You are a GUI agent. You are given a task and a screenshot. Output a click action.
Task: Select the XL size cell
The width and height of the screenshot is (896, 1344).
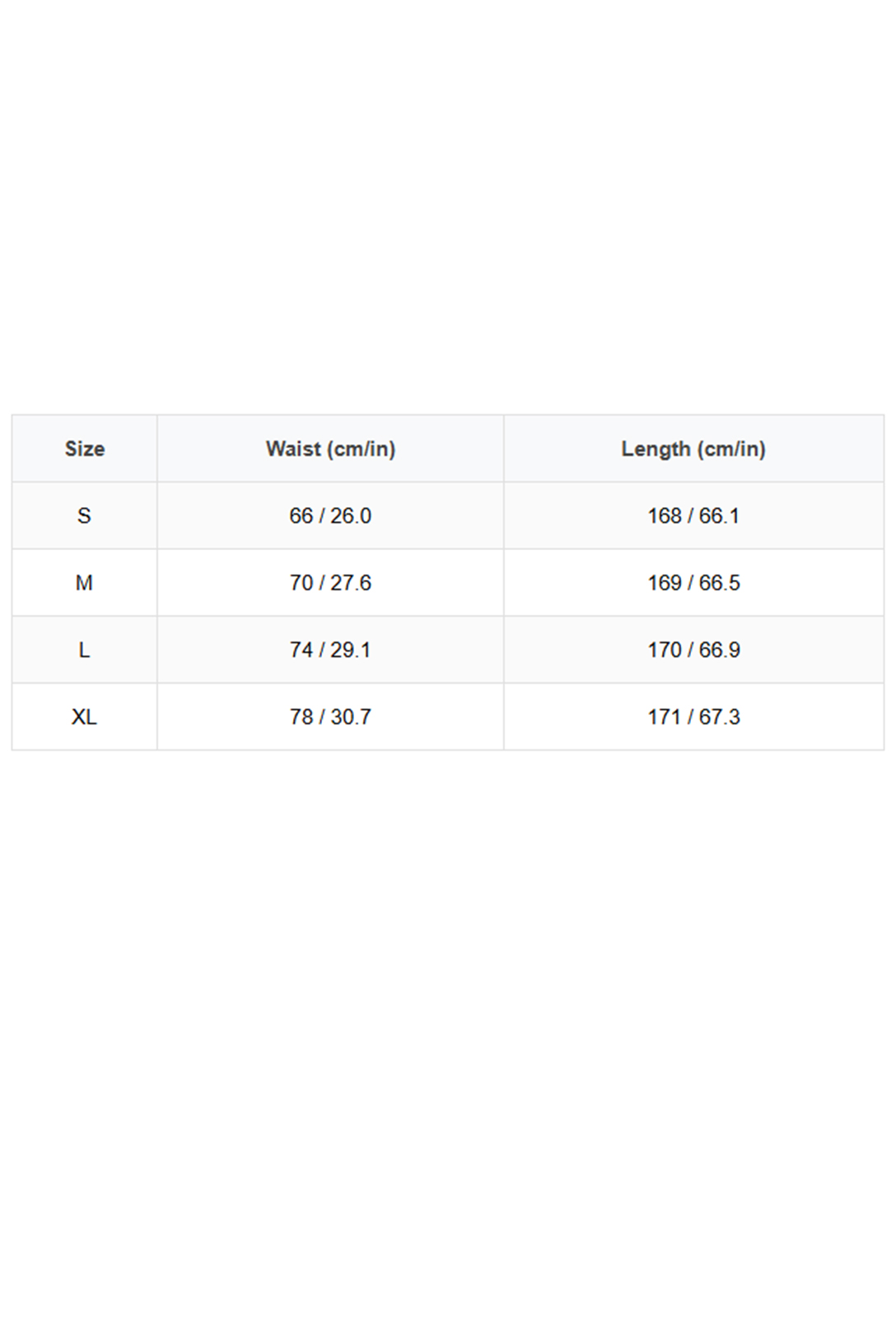coord(84,717)
